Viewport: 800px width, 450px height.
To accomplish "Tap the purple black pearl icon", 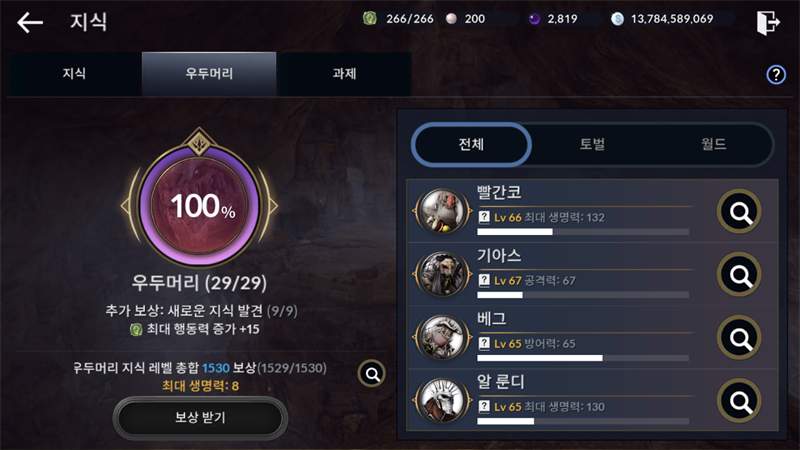I will click(534, 19).
